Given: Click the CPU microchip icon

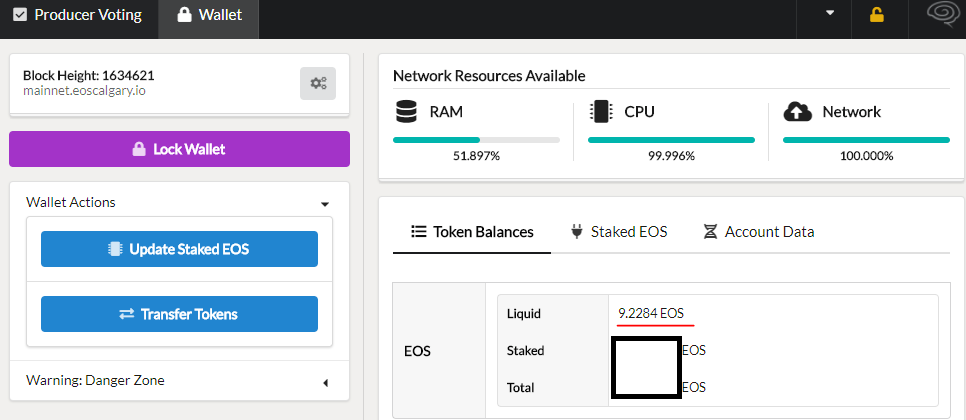Looking at the screenshot, I should 601,111.
